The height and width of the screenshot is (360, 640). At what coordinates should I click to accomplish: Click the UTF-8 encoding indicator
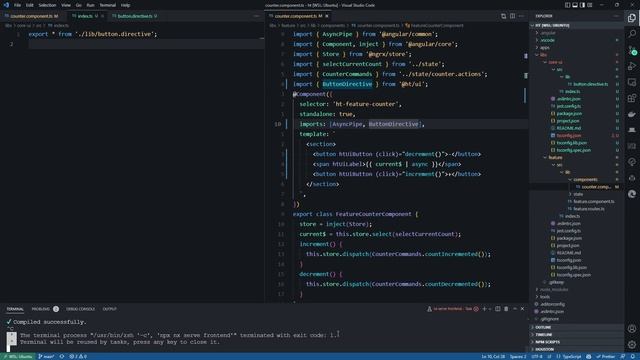(537, 356)
